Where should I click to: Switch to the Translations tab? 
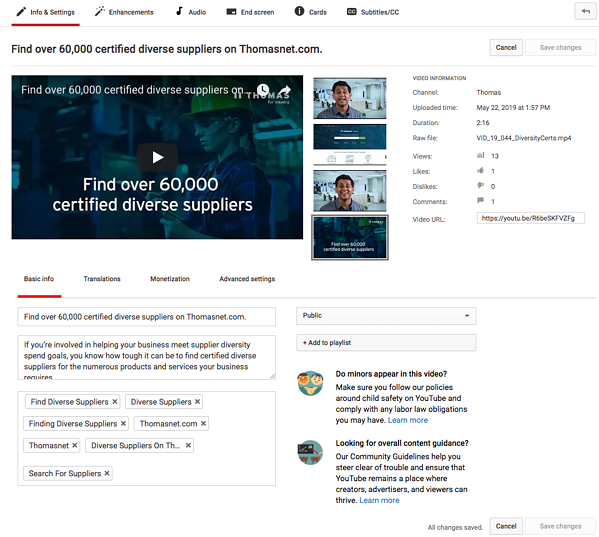pos(102,279)
